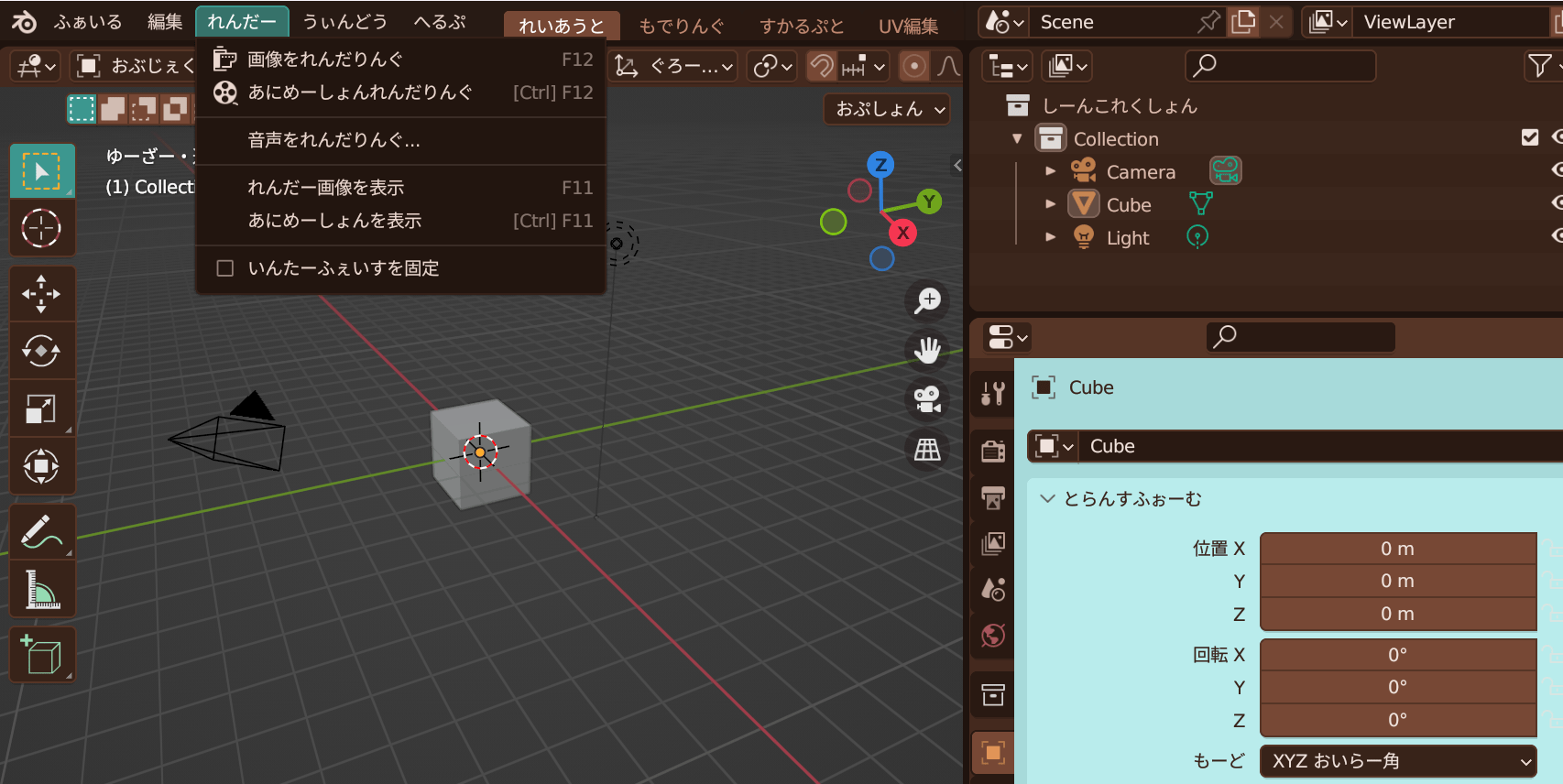Click れんだー画像を表示 menu entry
Viewport: 1563px width, 784px height.
coord(326,188)
